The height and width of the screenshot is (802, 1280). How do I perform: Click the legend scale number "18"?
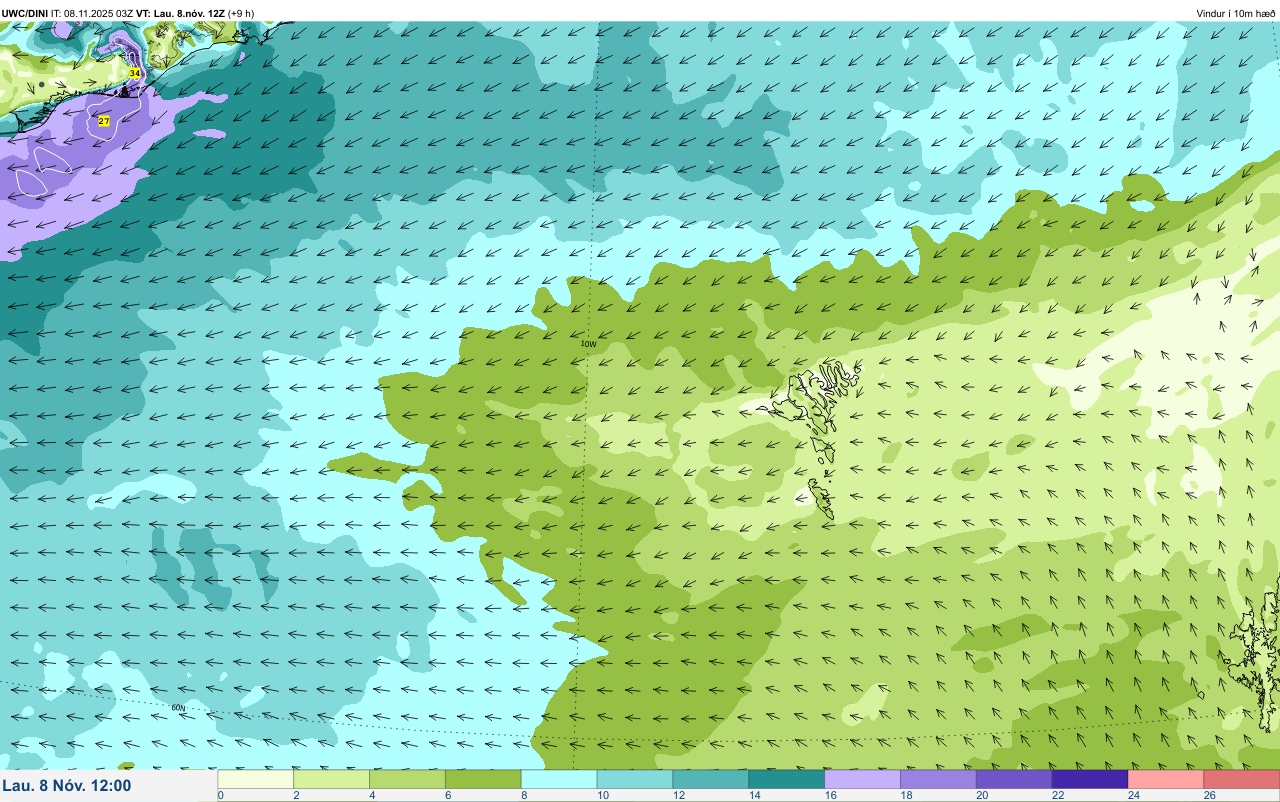coord(905,796)
